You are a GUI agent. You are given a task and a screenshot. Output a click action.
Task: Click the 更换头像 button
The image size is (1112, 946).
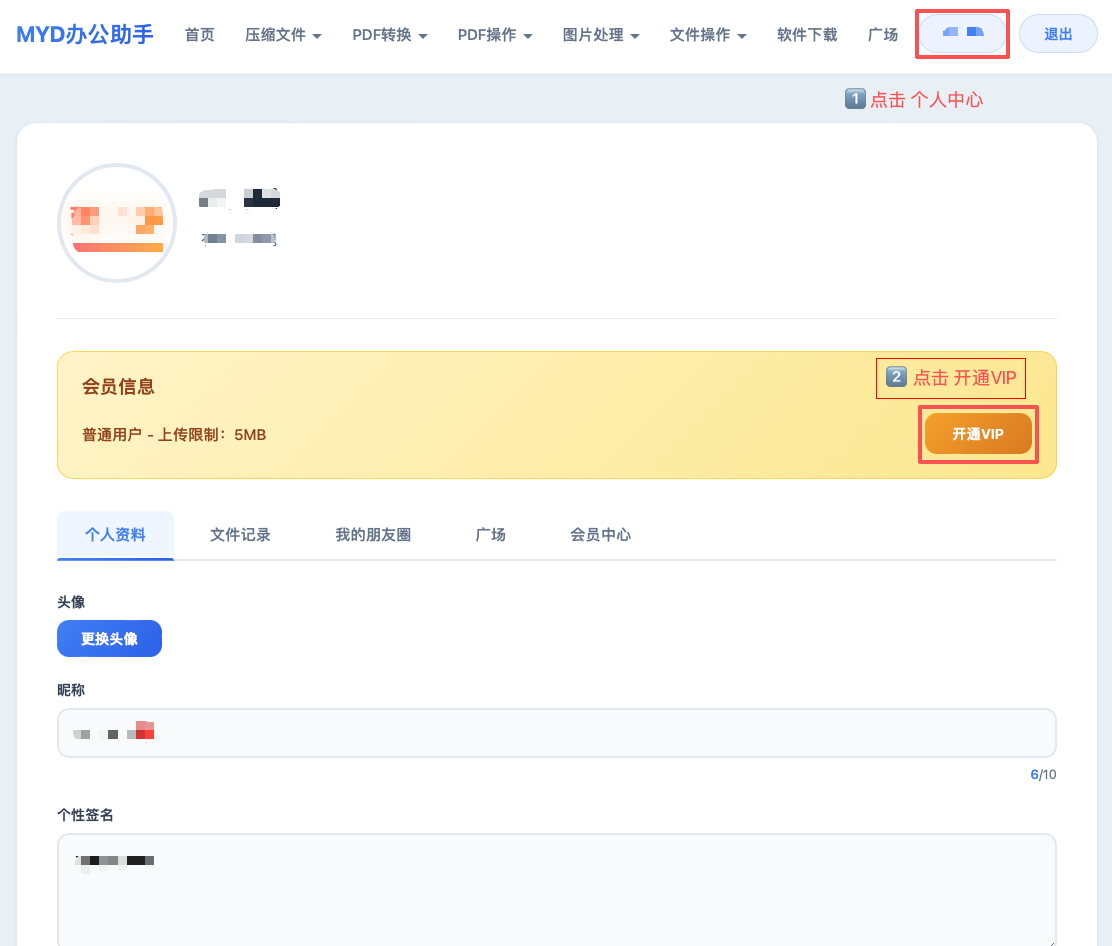[x=109, y=639]
